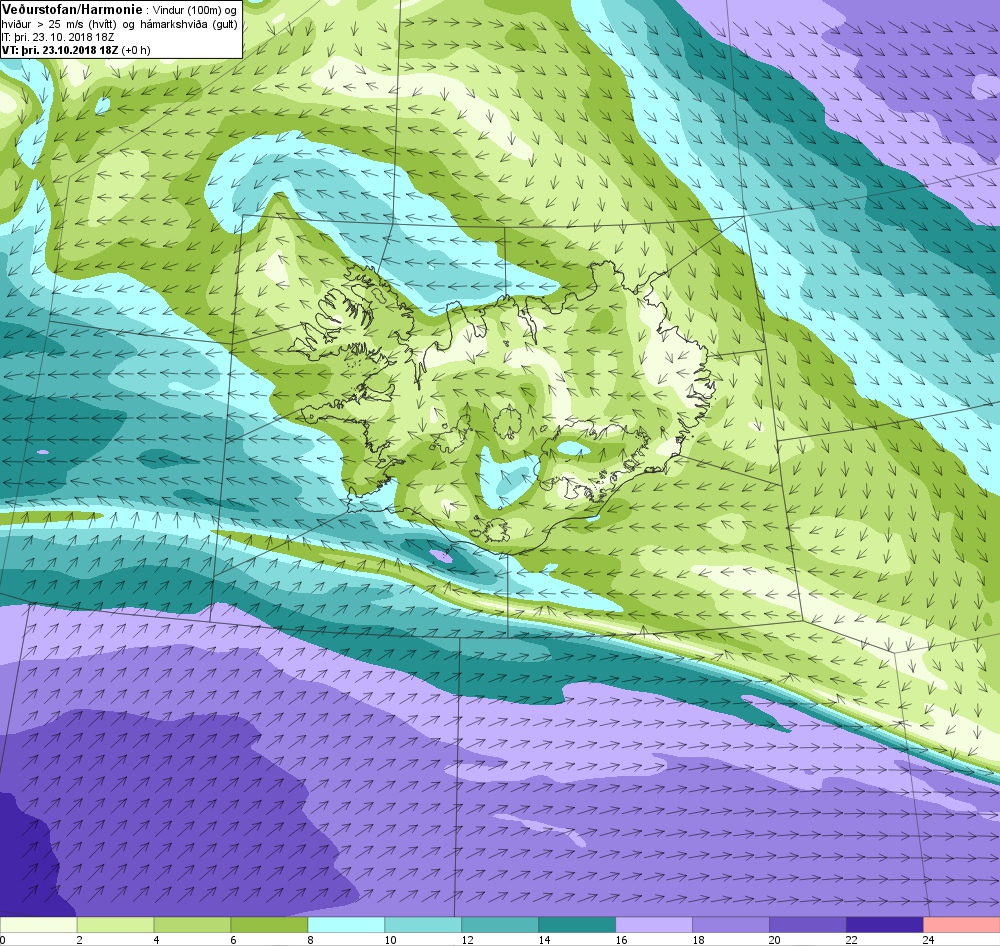Image resolution: width=1000 pixels, height=946 pixels.
Task: Select the light cyan 8–10 m/s legend swatch
Action: click(x=346, y=926)
